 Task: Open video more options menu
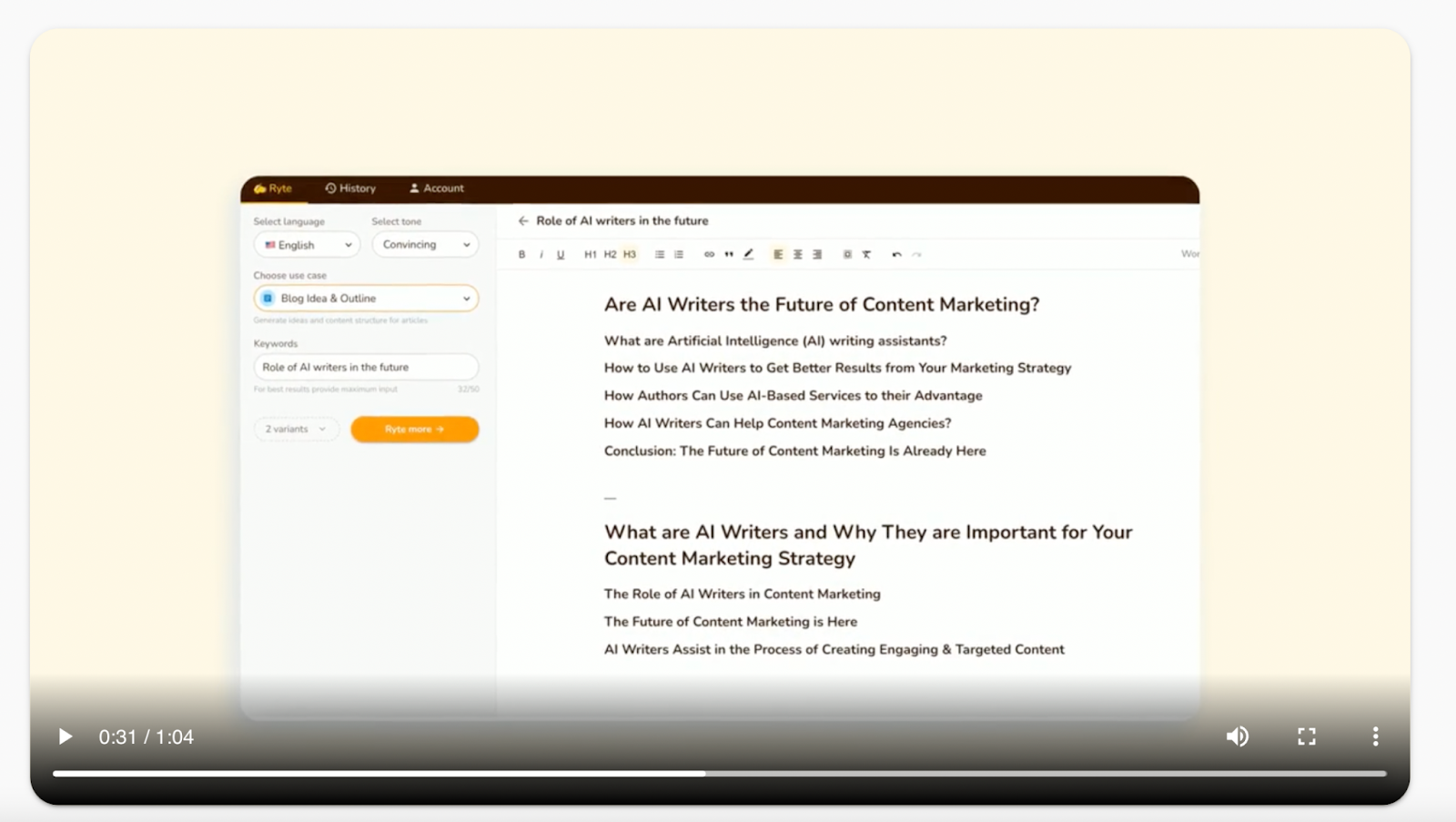[x=1375, y=736]
